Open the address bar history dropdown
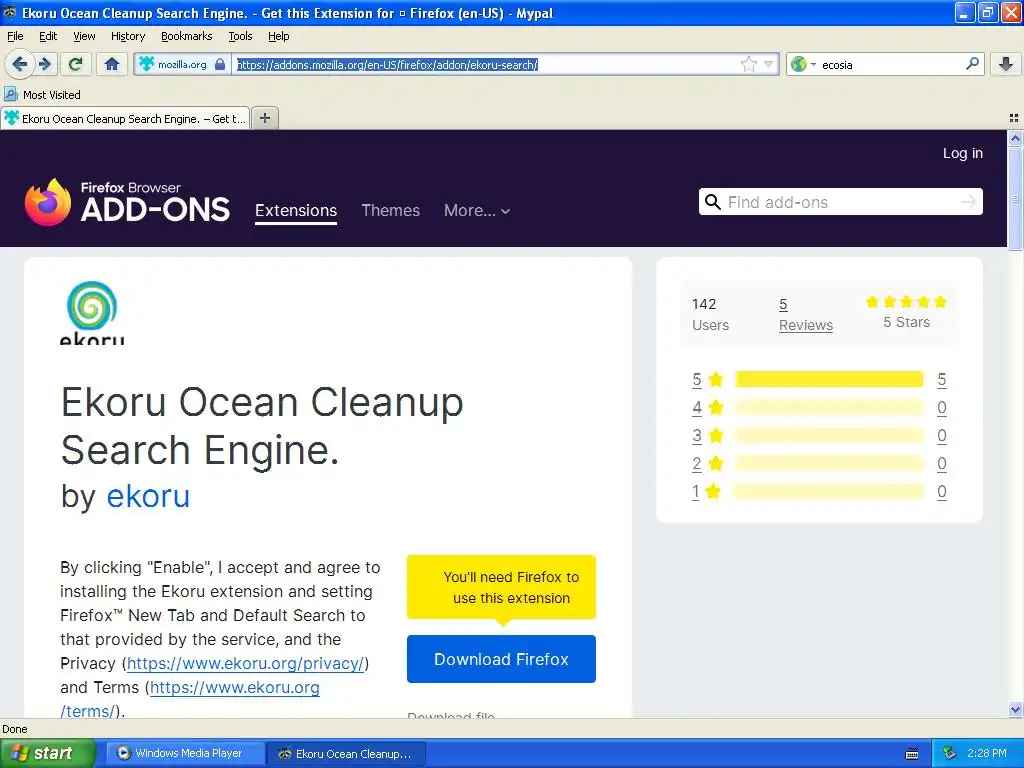Screen dimensions: 1024x768 pyautogui.click(x=769, y=64)
